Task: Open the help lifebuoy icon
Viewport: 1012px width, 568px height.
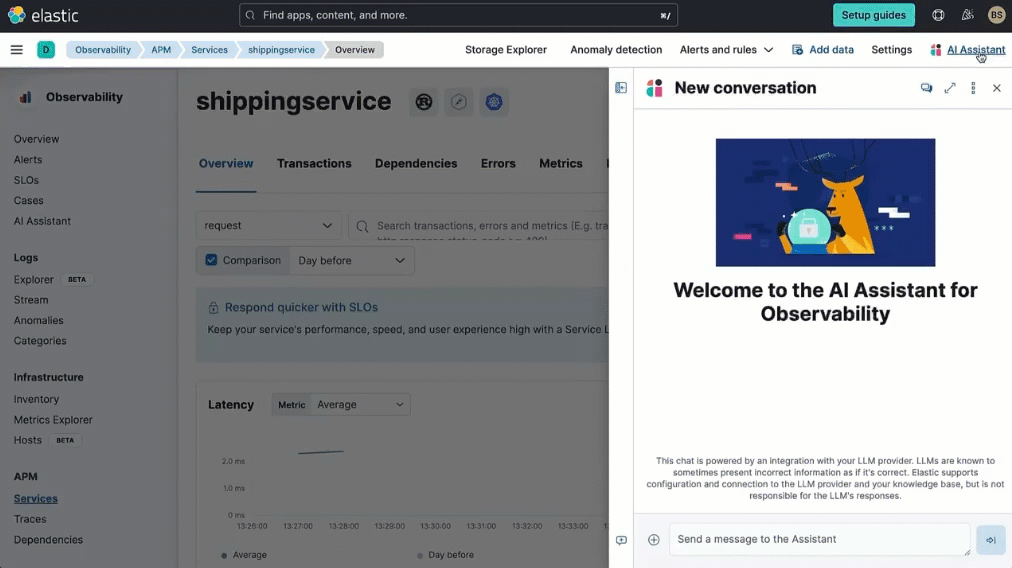Action: (938, 15)
